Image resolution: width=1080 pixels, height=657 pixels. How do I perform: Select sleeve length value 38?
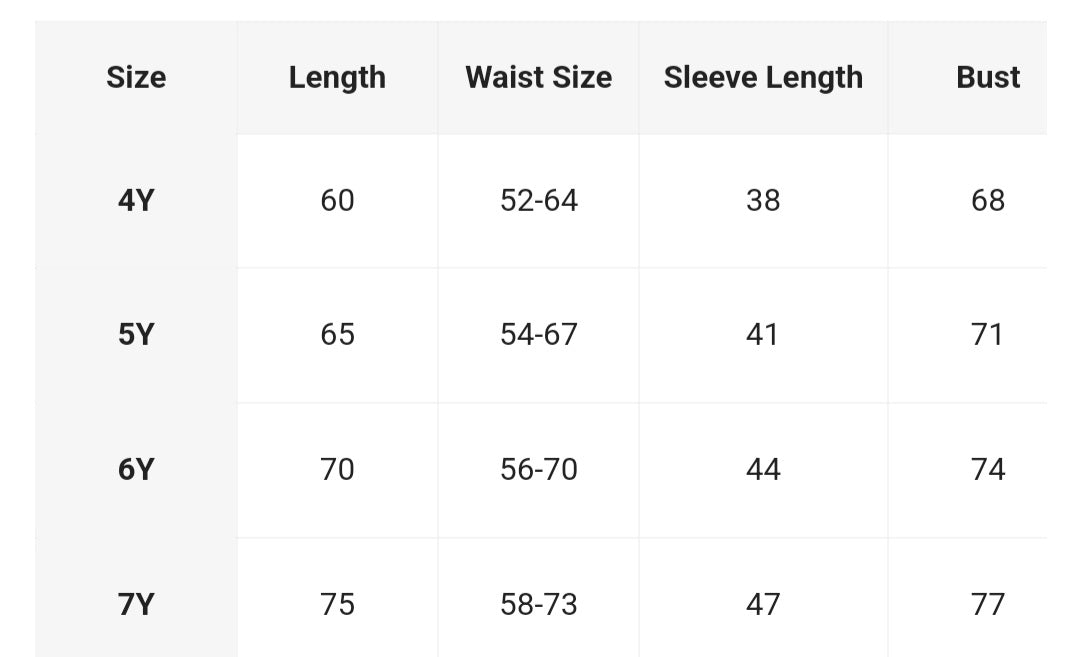[763, 200]
